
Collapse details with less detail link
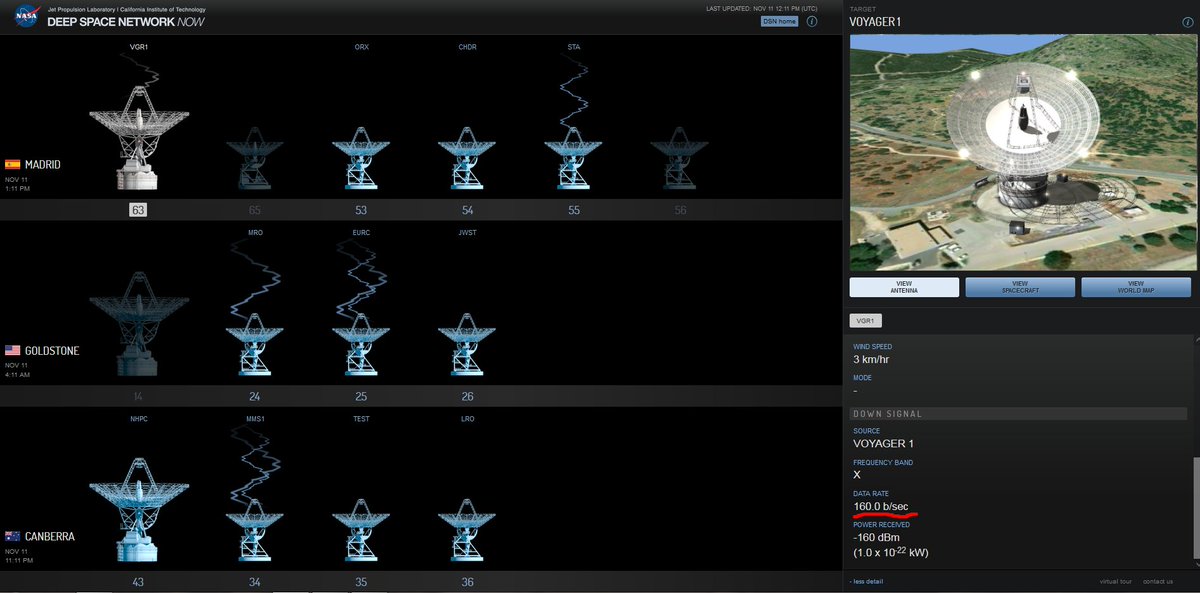tap(866, 581)
